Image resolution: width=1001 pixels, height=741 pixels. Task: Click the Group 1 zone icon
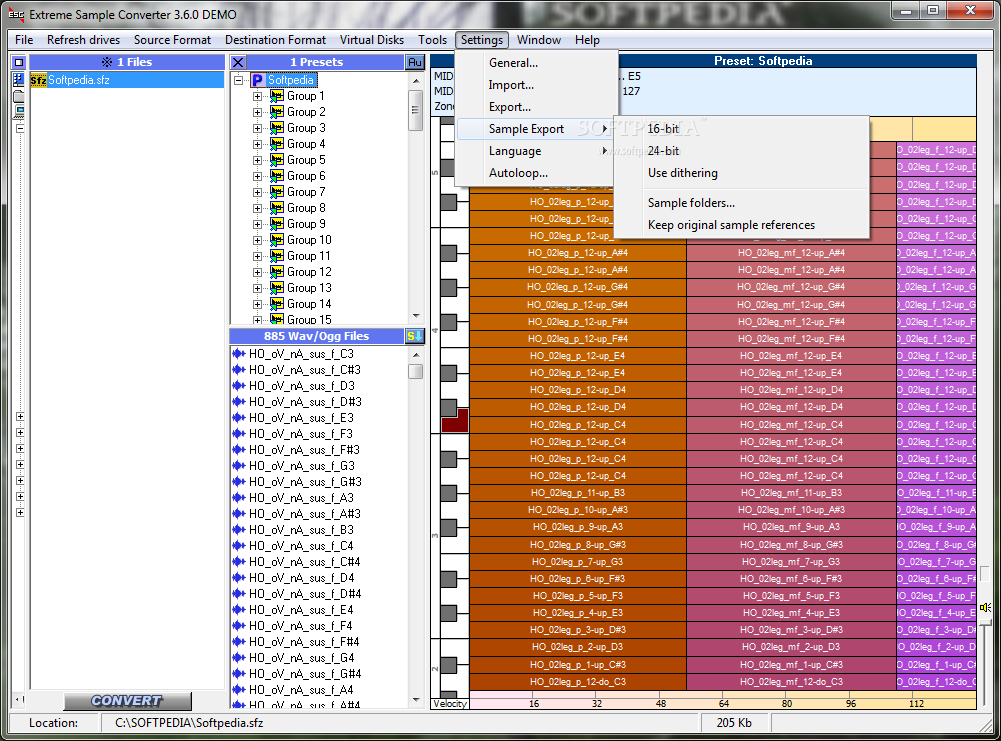click(276, 96)
